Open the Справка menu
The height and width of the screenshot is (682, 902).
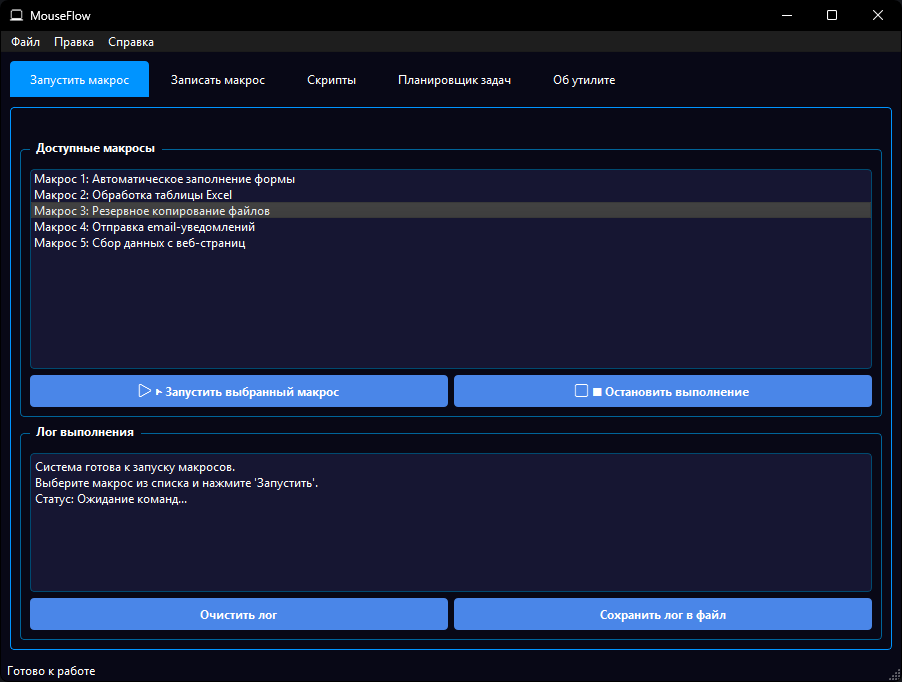pyautogui.click(x=131, y=42)
